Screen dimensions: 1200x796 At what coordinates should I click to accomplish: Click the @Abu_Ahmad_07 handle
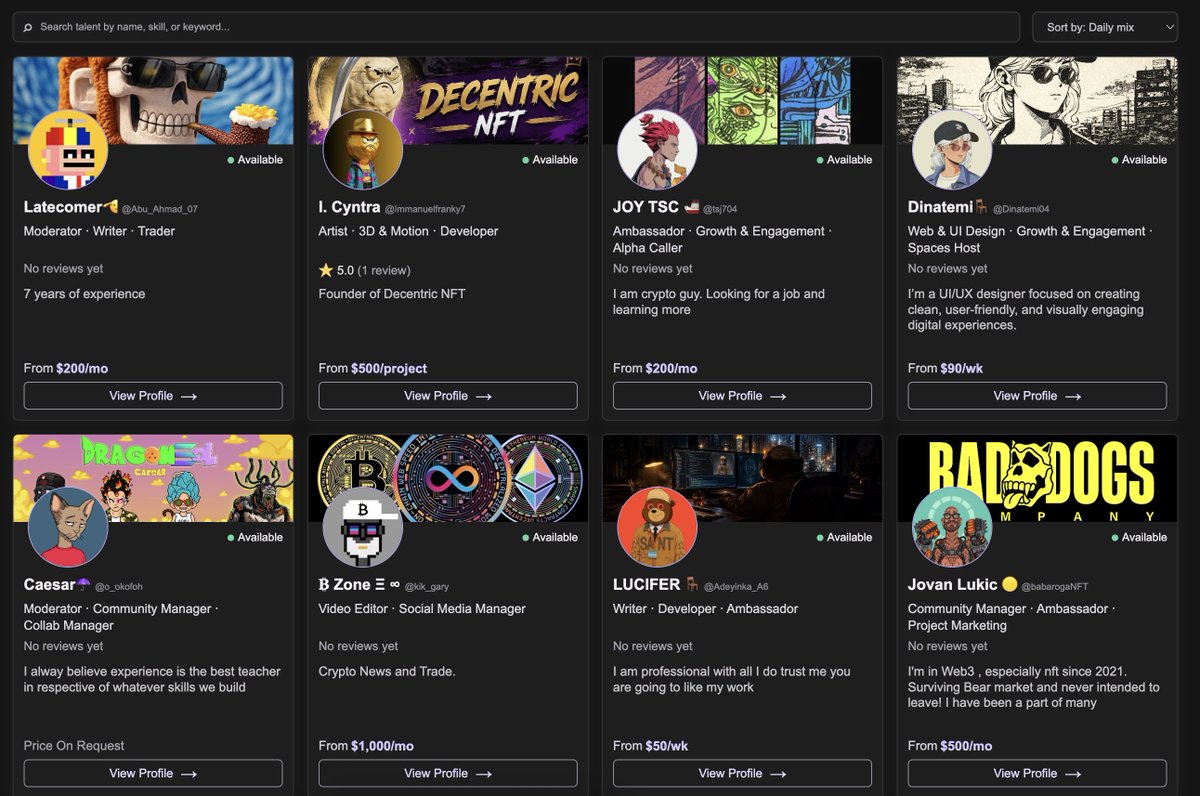click(160, 209)
